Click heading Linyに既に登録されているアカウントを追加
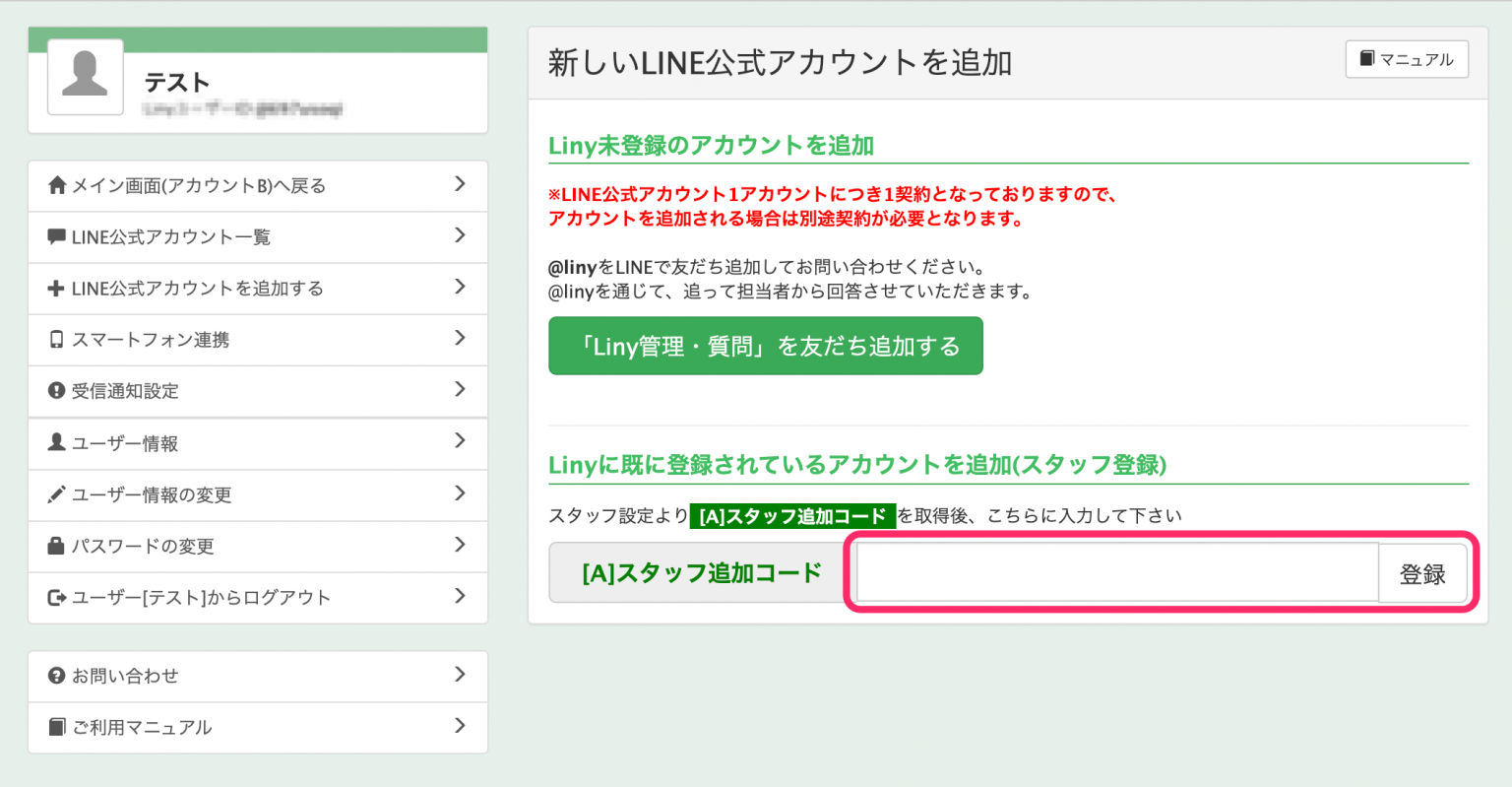The height and width of the screenshot is (787, 1512). point(857,465)
